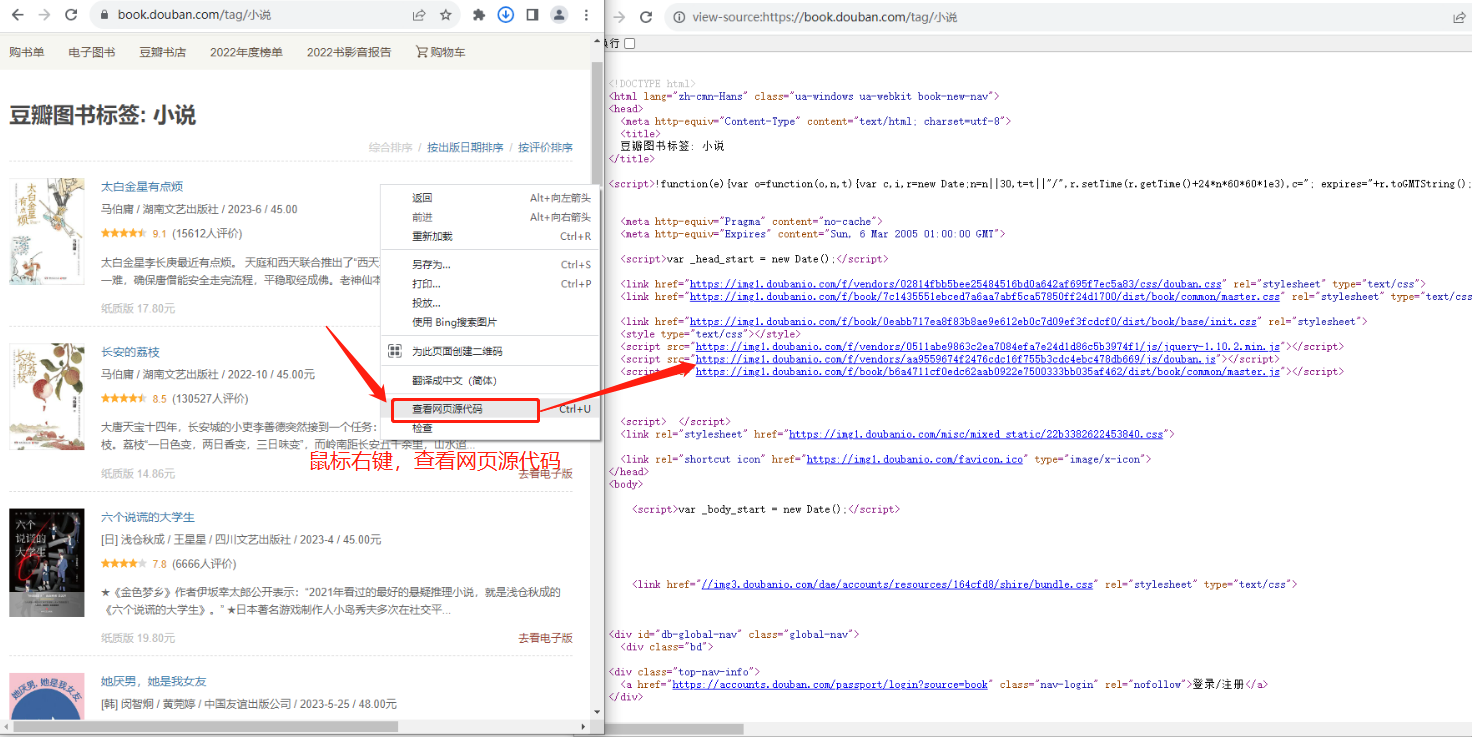
Task: Select 另存为... from the context menu
Action: click(x=431, y=265)
